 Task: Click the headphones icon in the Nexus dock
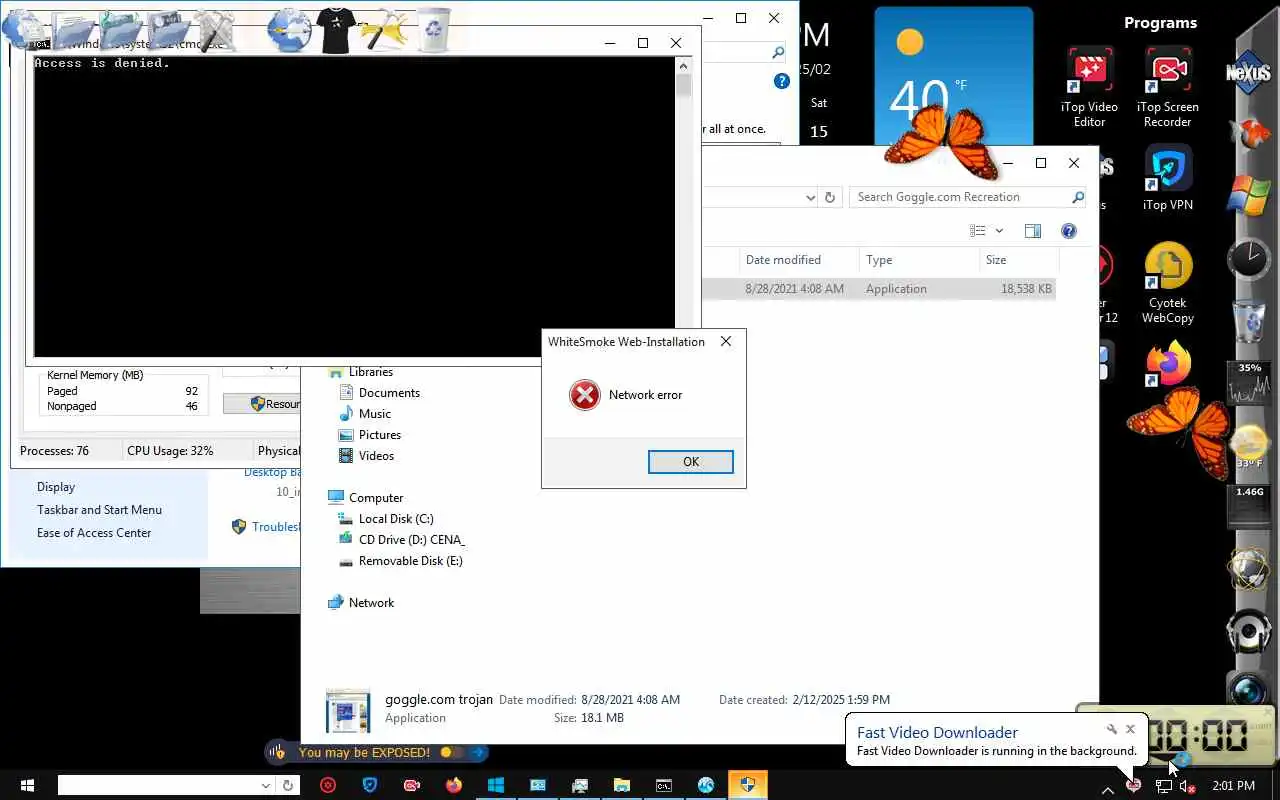pos(1249,630)
